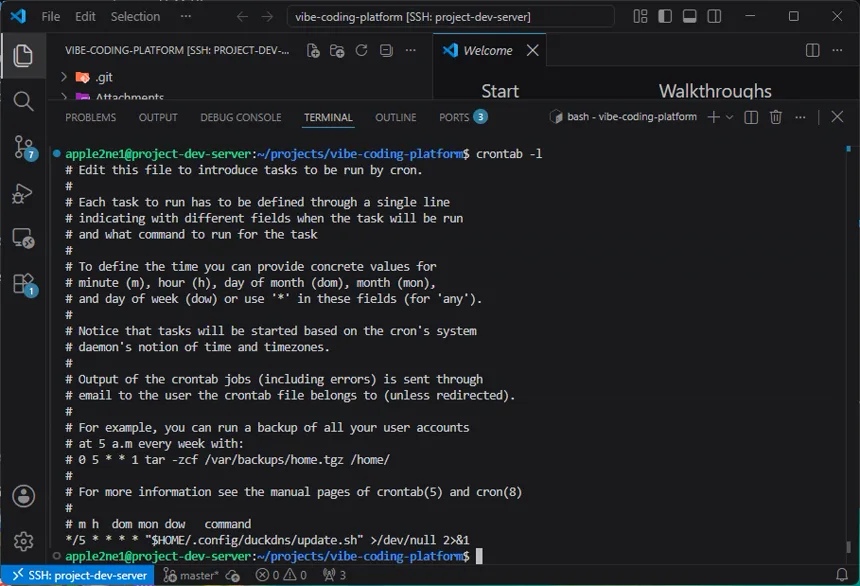Image resolution: width=860 pixels, height=586 pixels.
Task: Select the Welcome editor tab
Action: 487,50
